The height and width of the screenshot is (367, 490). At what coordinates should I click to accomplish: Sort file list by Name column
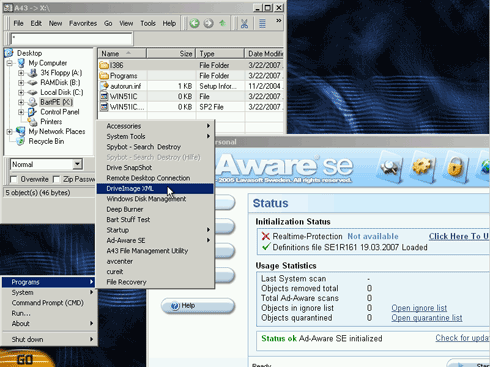[122, 53]
